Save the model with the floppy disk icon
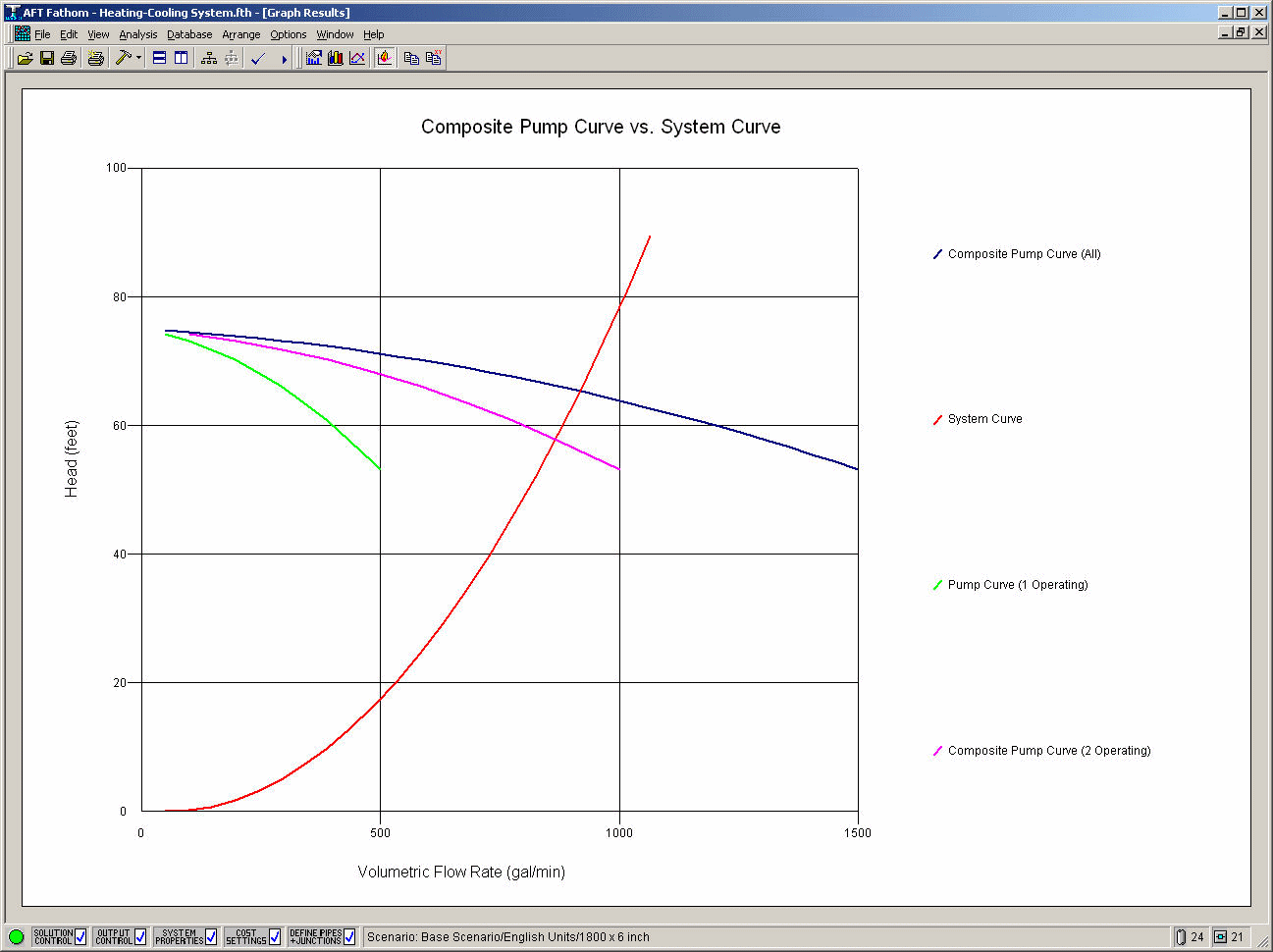Viewport: 1273px width, 952px height. click(46, 59)
